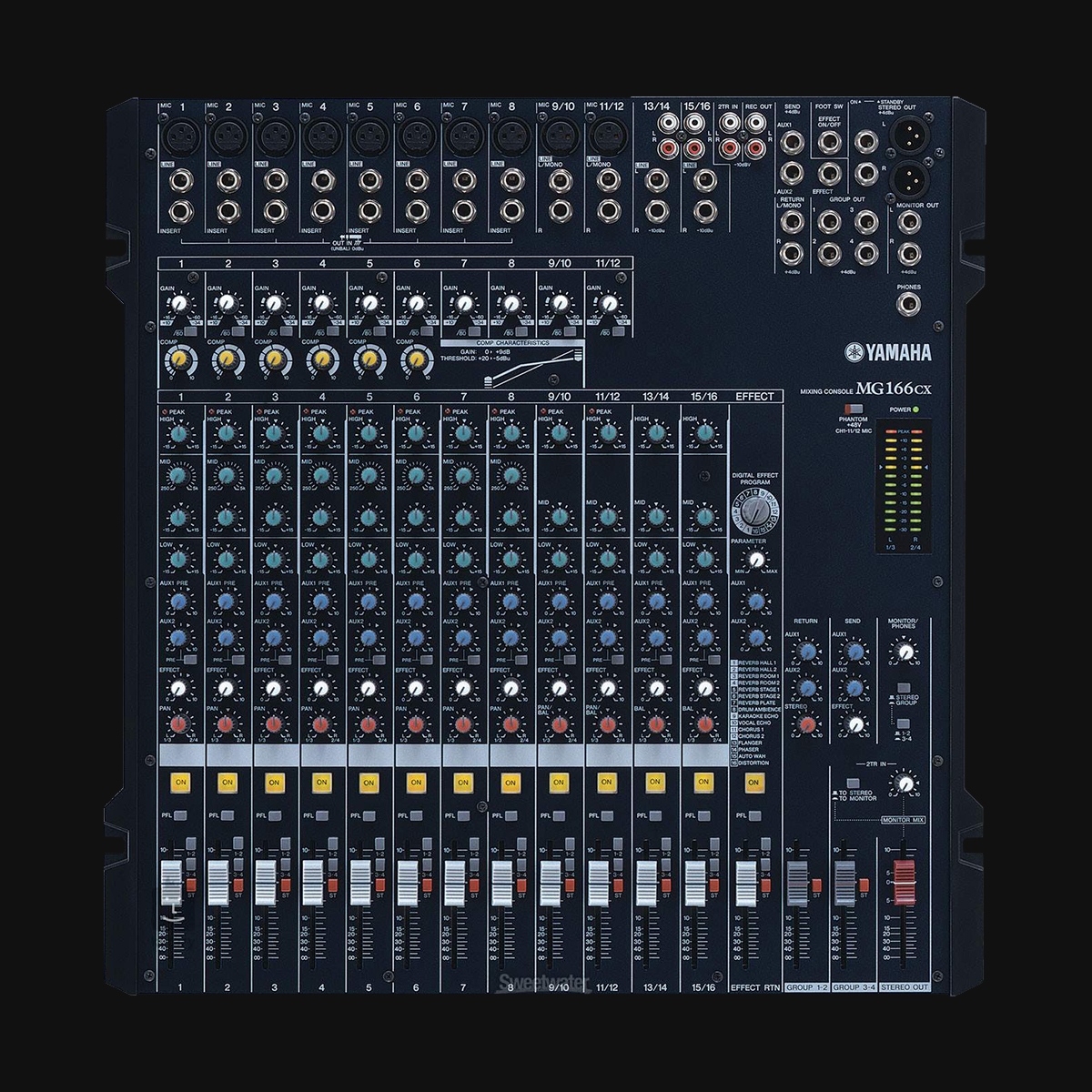Click the channel 6 COMP knob

416,361
